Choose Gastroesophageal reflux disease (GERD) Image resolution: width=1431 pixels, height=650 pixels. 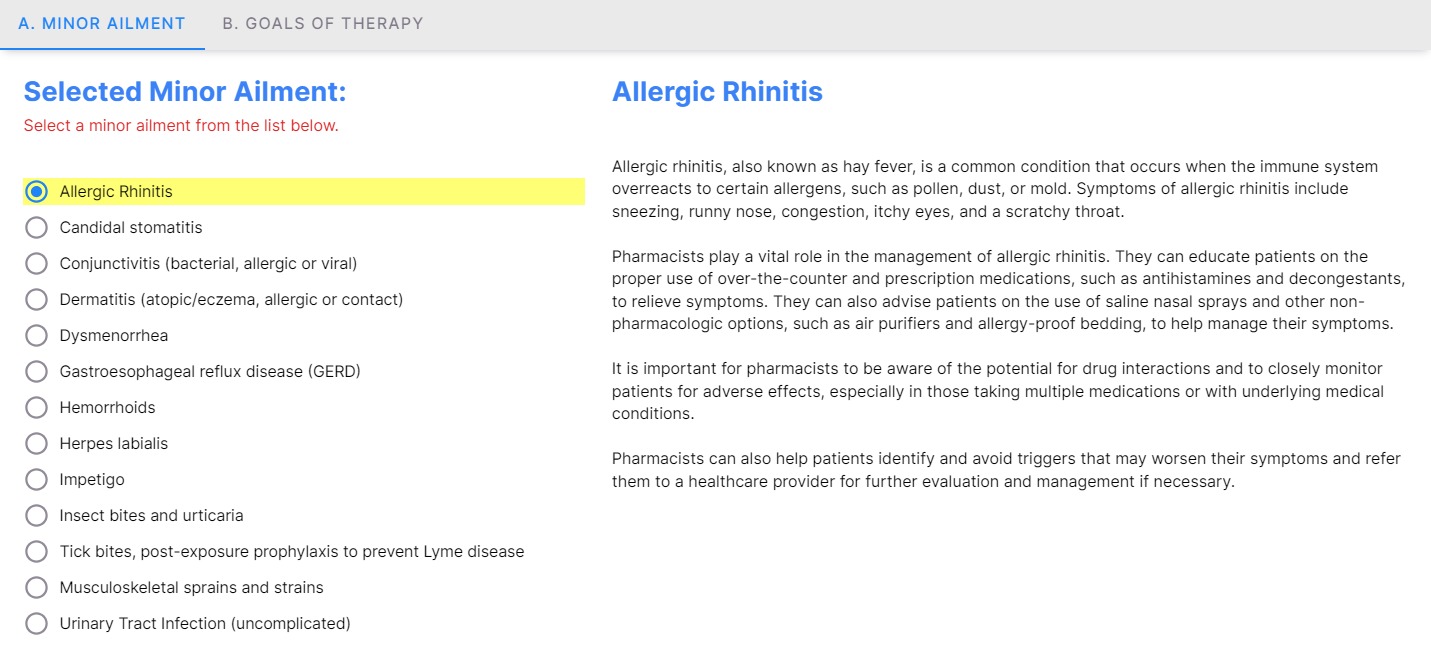pyautogui.click(x=37, y=371)
